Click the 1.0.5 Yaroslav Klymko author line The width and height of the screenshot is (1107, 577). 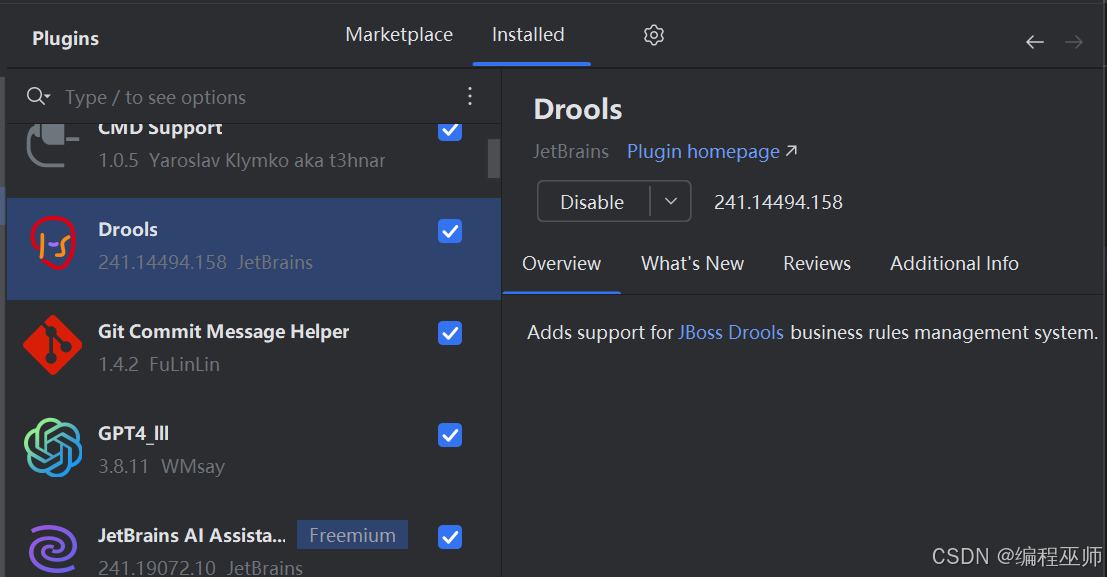[x=241, y=160]
